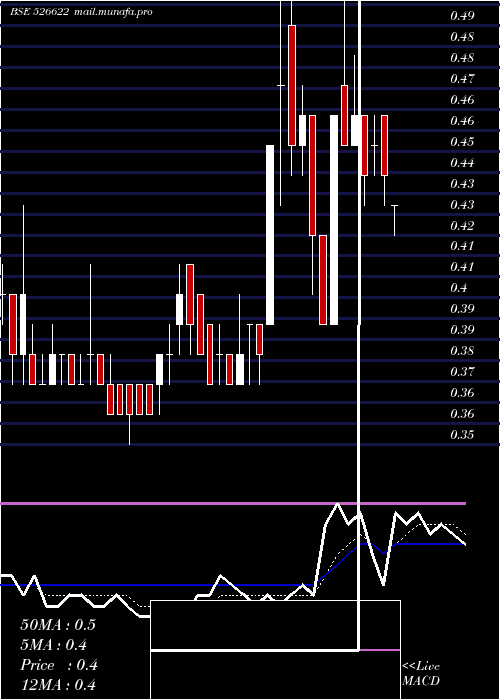Image resolution: width=500 pixels, height=700 pixels.
Task: Click the 0.35 price axis label
Action: click(462, 435)
